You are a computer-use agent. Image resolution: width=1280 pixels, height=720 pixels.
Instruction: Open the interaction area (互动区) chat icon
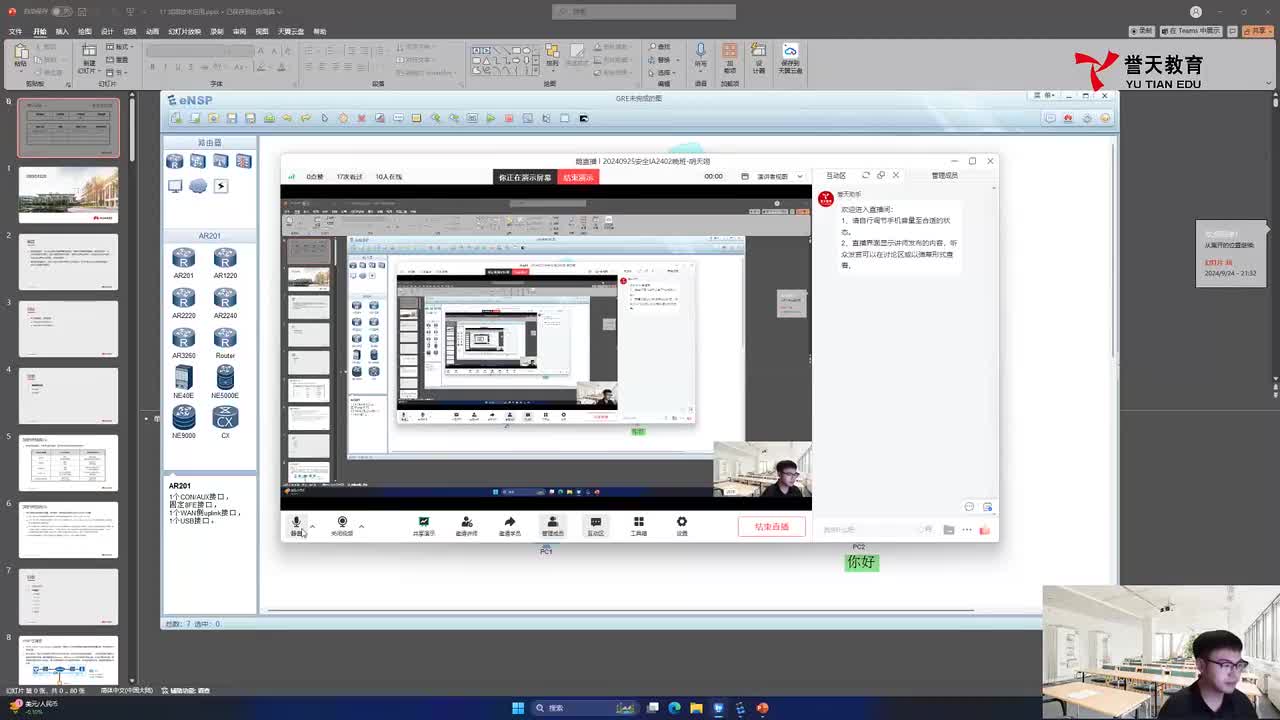coord(596,526)
